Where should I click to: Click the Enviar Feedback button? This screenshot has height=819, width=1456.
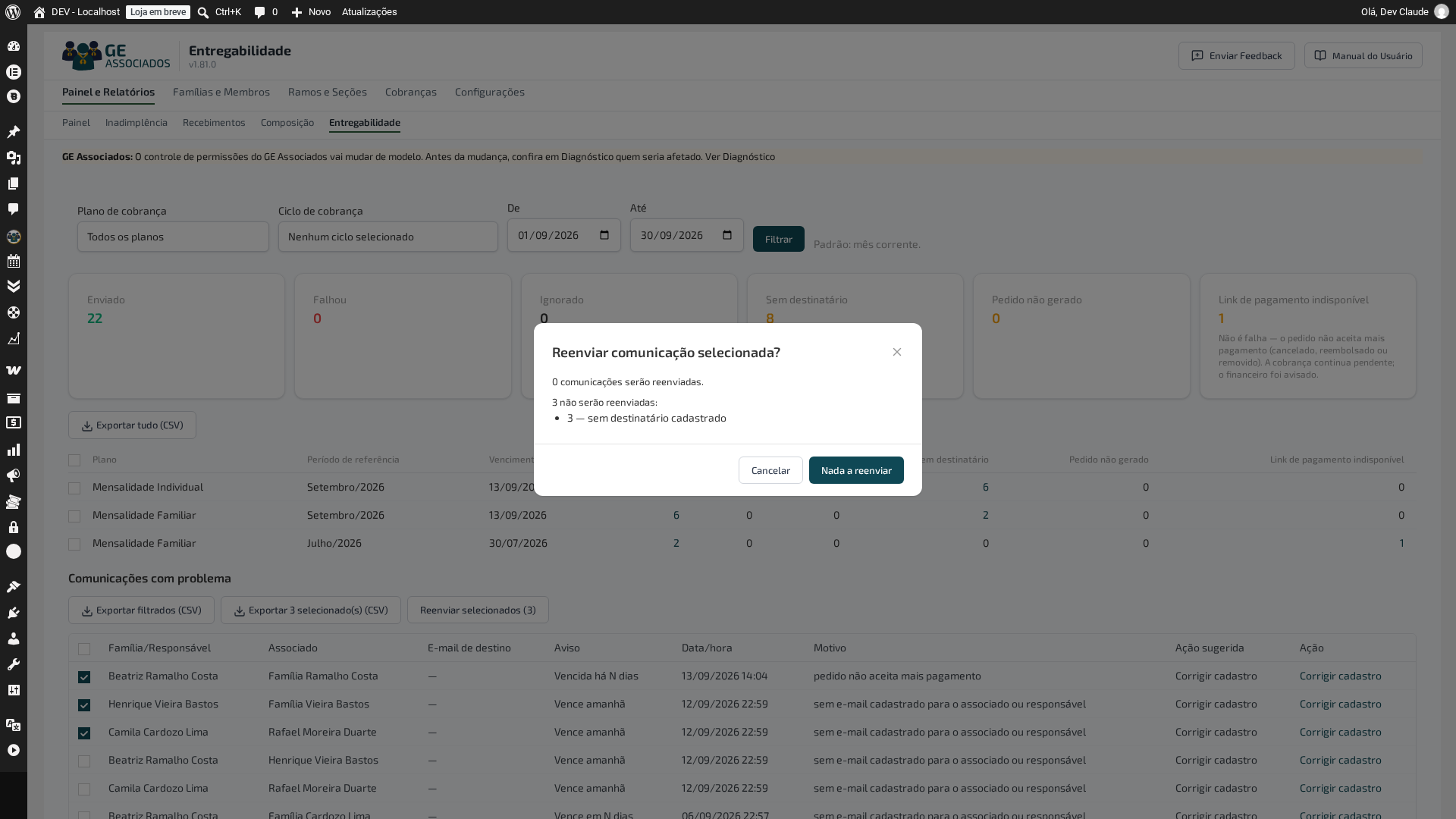tap(1237, 55)
